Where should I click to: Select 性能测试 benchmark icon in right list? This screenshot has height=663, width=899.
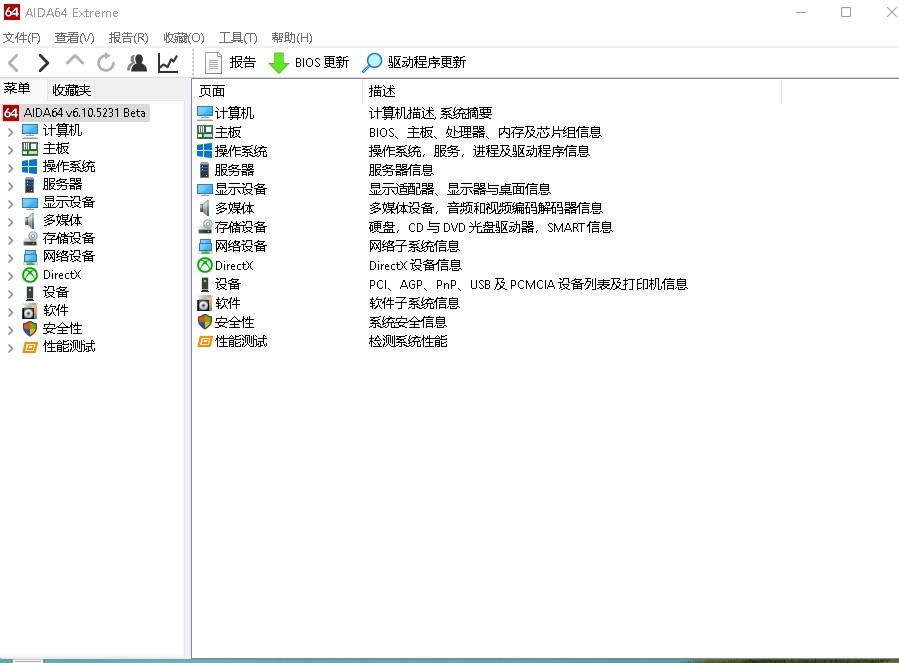point(205,341)
